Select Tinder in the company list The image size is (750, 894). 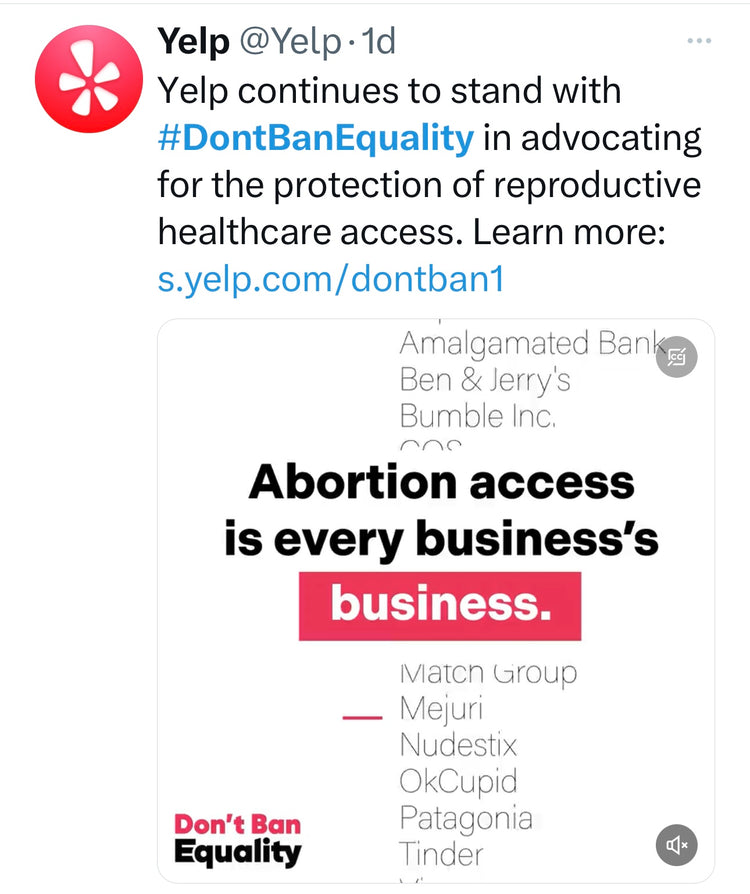[x=441, y=854]
